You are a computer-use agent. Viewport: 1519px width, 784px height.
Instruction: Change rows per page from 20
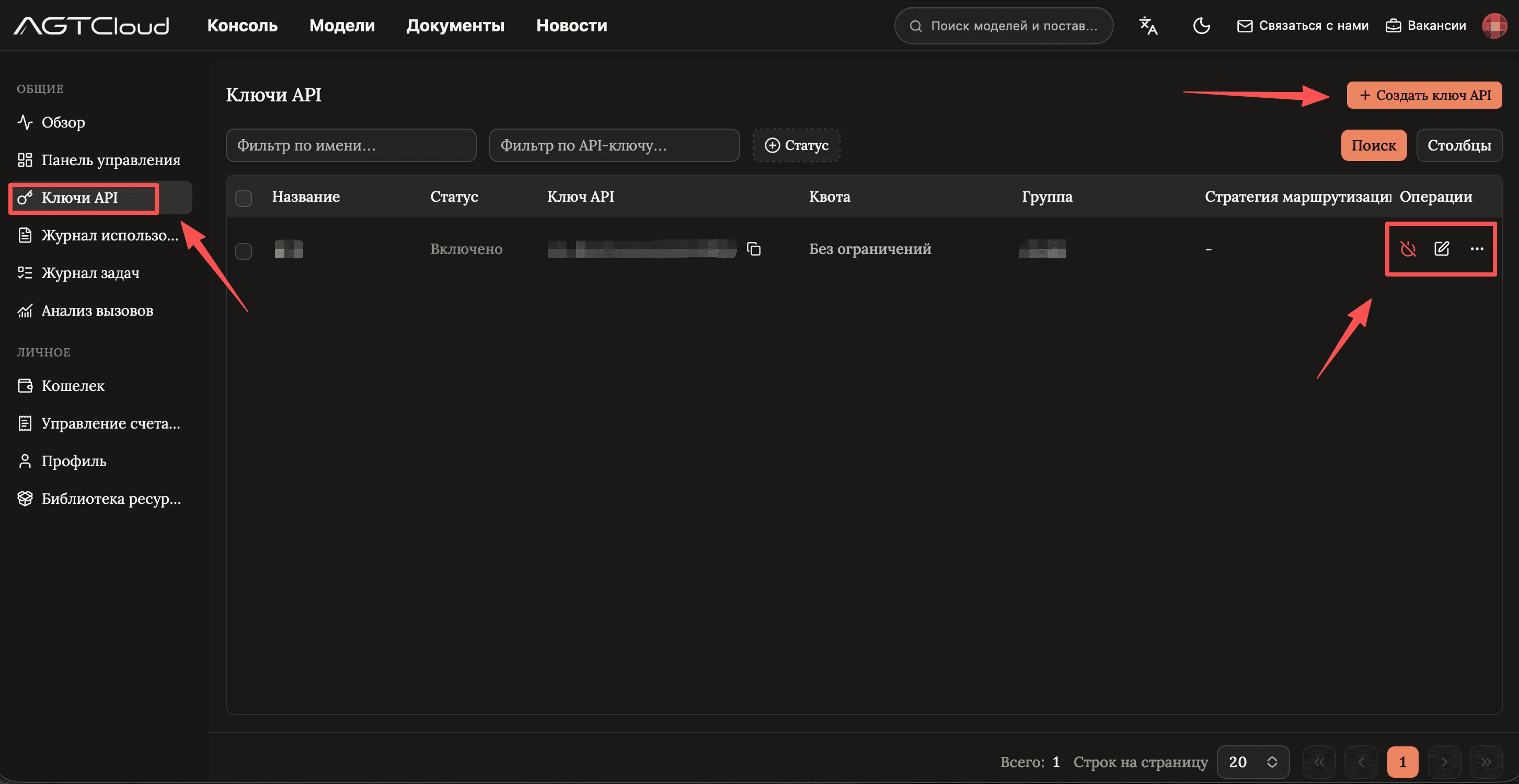tap(1252, 762)
